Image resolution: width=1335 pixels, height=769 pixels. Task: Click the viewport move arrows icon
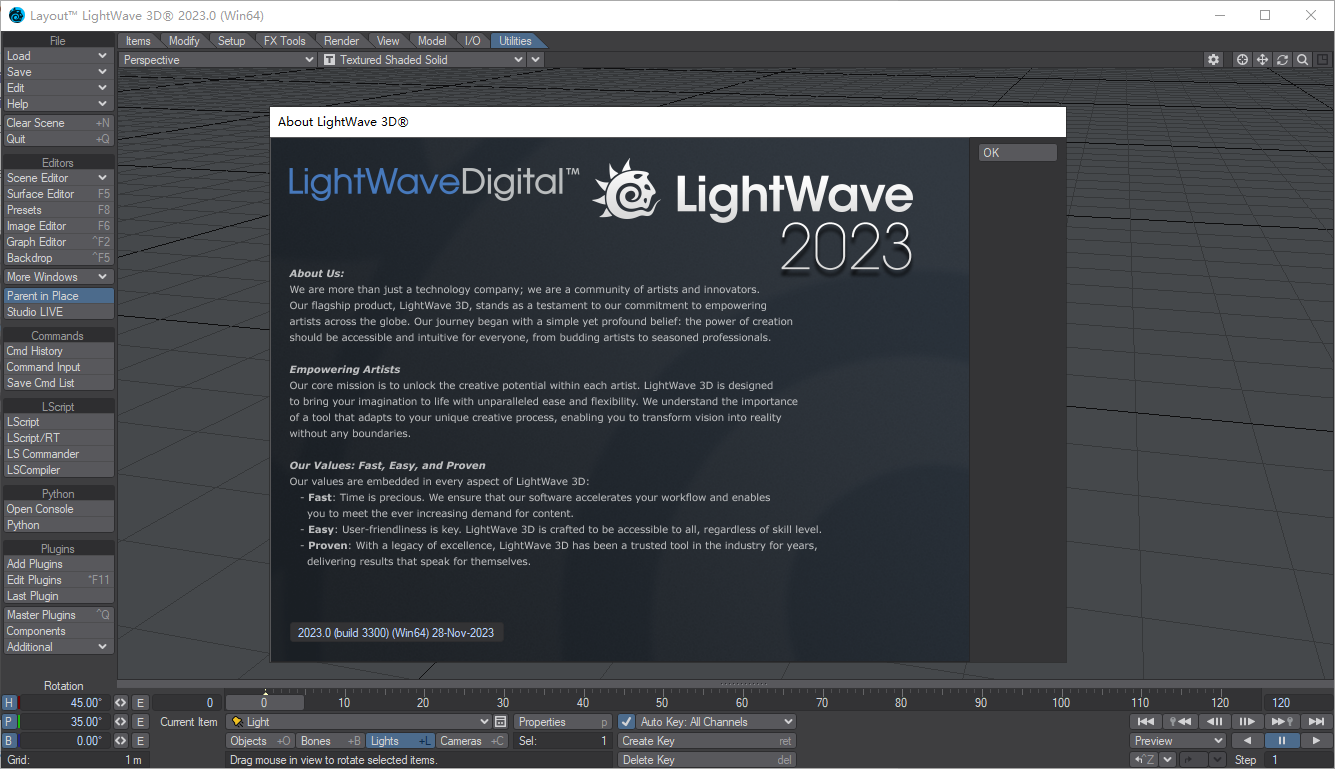pyautogui.click(x=1262, y=60)
